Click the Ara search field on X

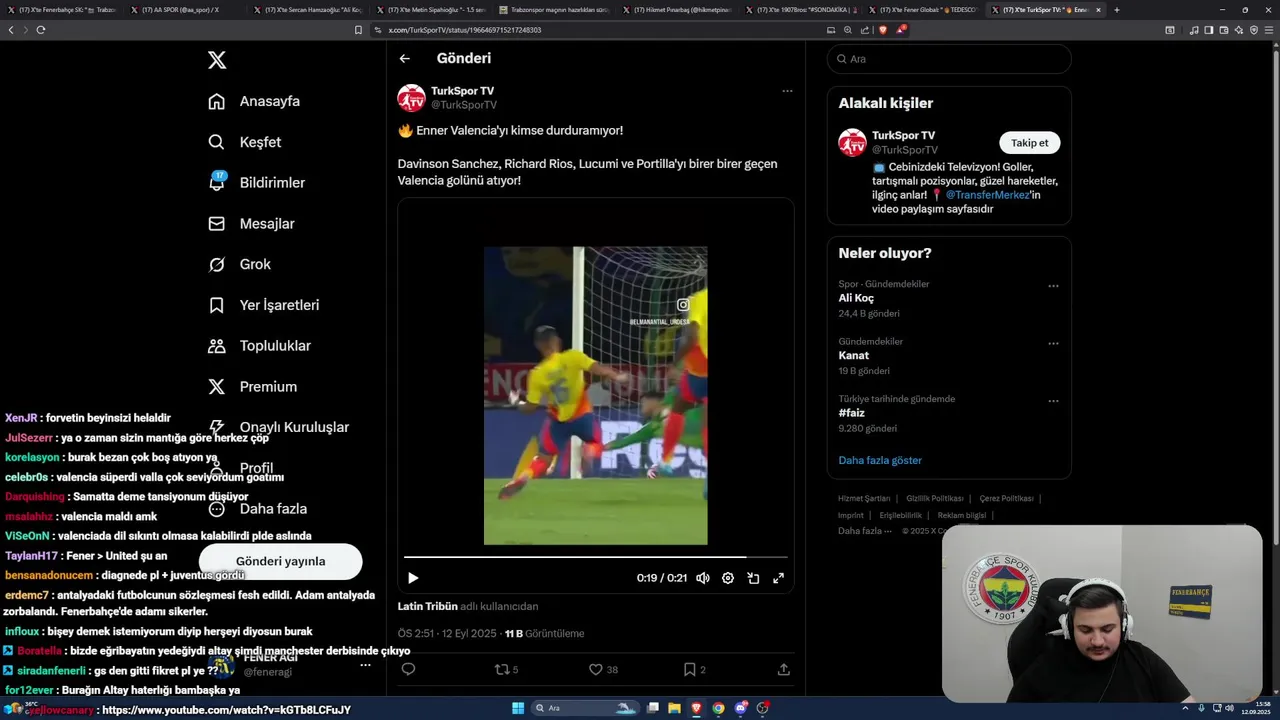[949, 59]
